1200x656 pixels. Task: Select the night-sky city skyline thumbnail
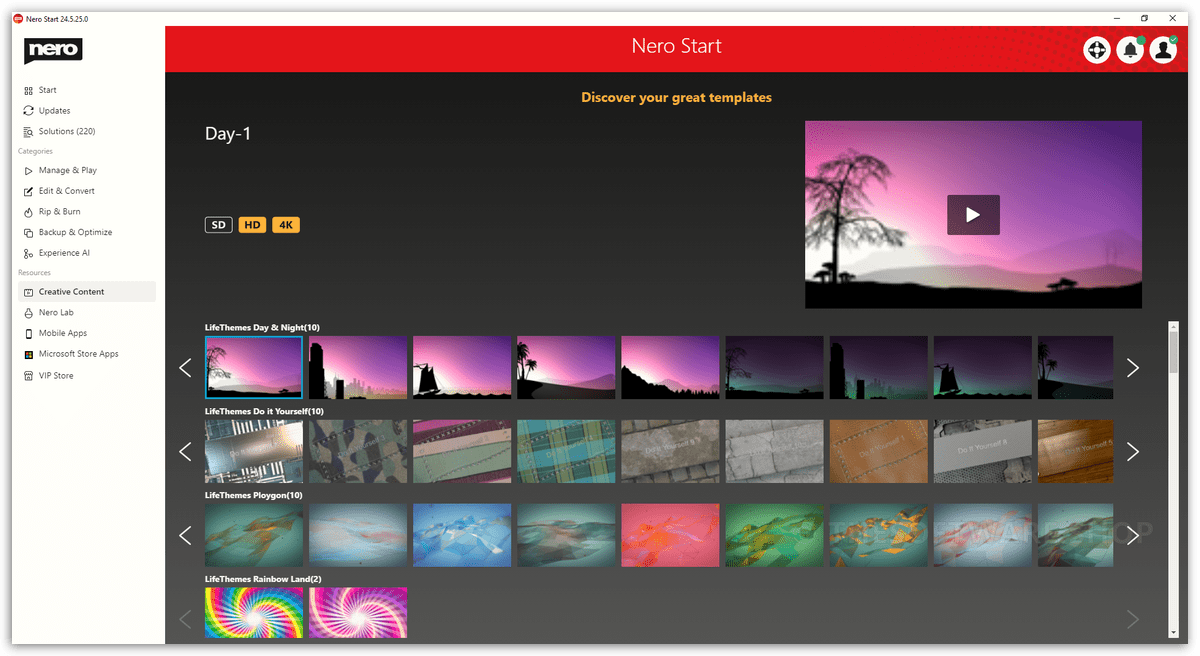click(x=878, y=368)
